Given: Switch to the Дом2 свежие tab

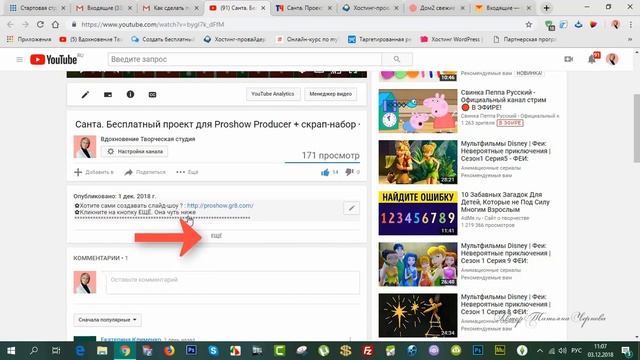Looking at the screenshot, I should tap(437, 8).
